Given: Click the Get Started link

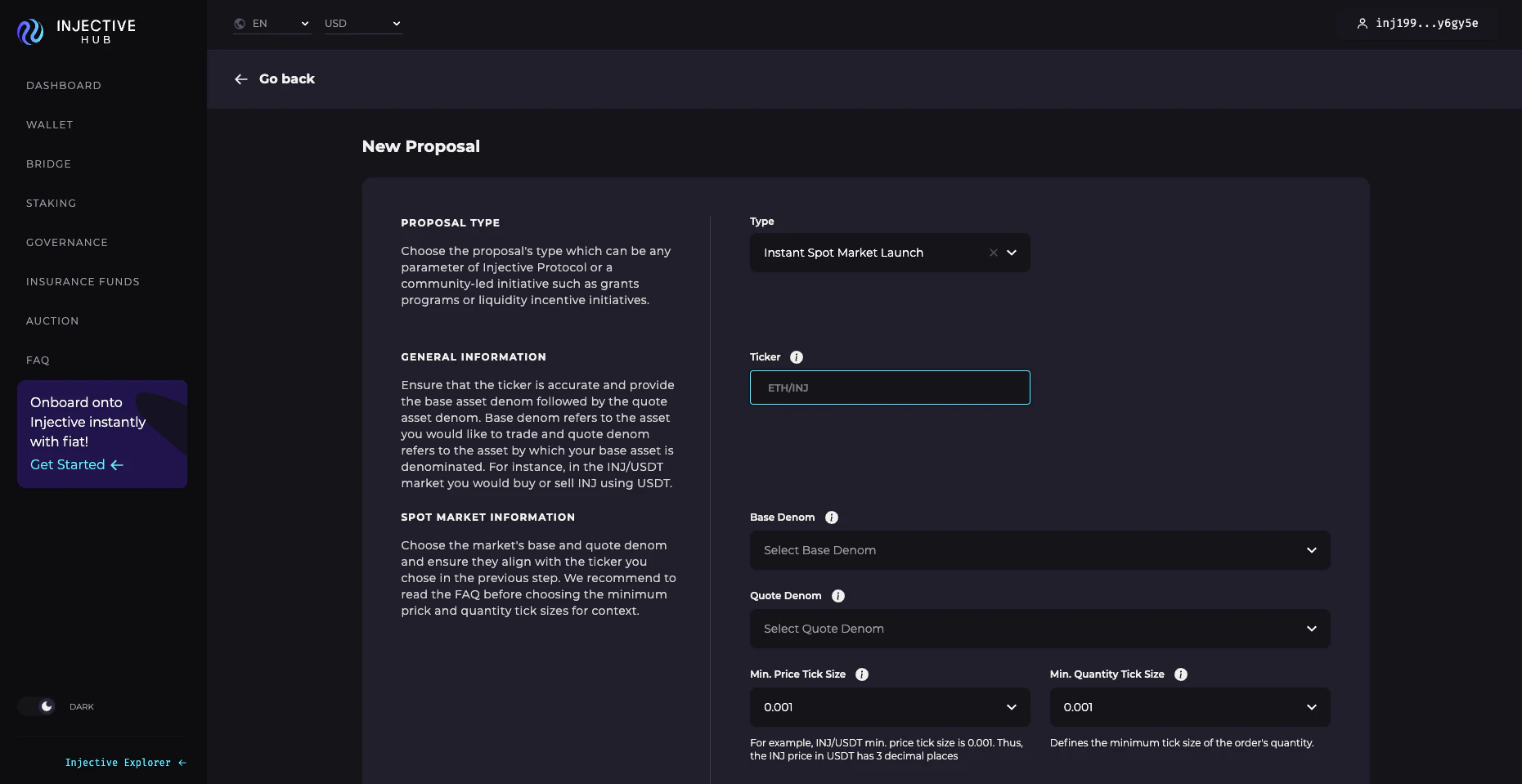Looking at the screenshot, I should coord(77,465).
